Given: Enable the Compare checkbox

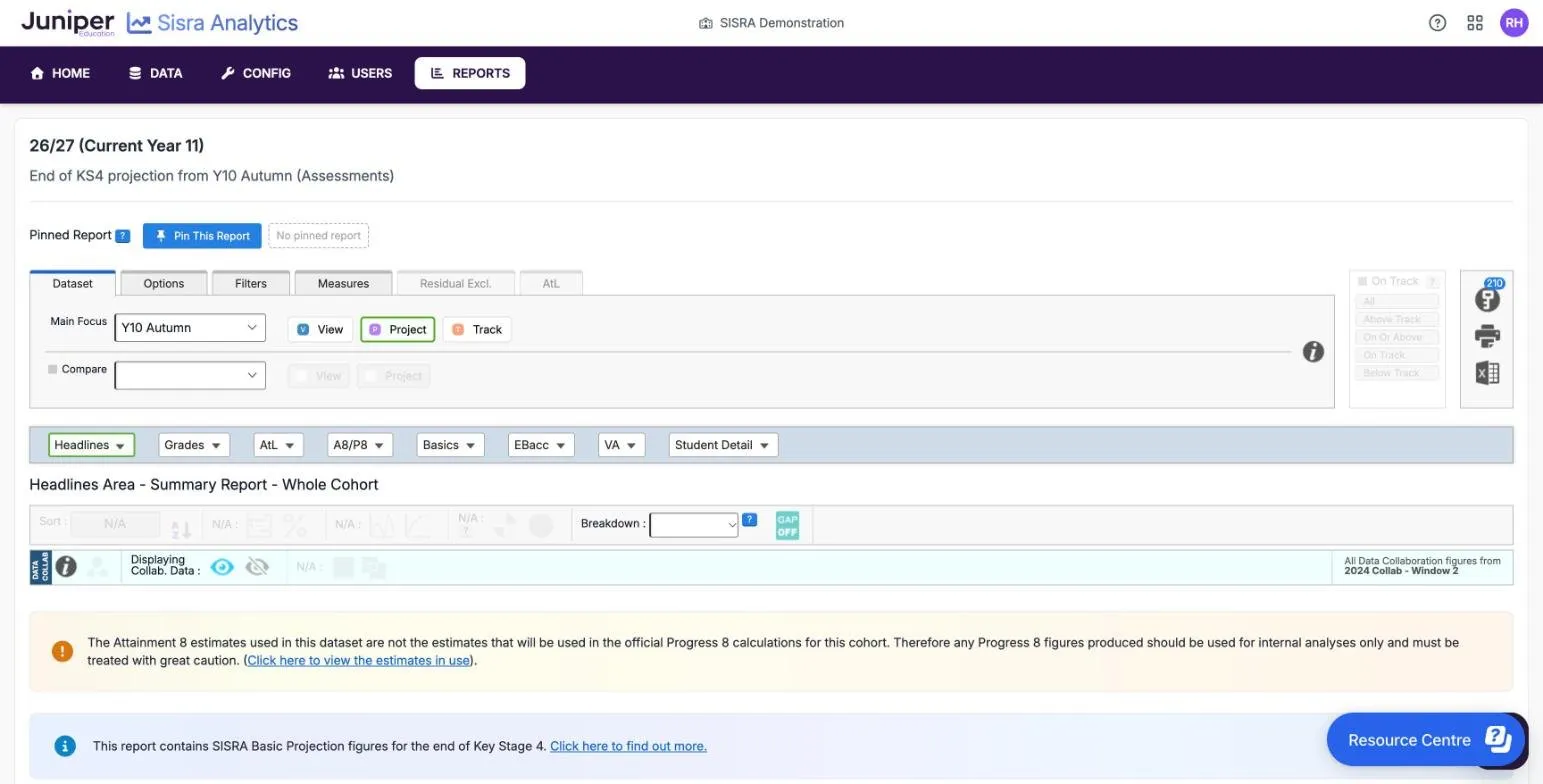Looking at the screenshot, I should click(53, 369).
